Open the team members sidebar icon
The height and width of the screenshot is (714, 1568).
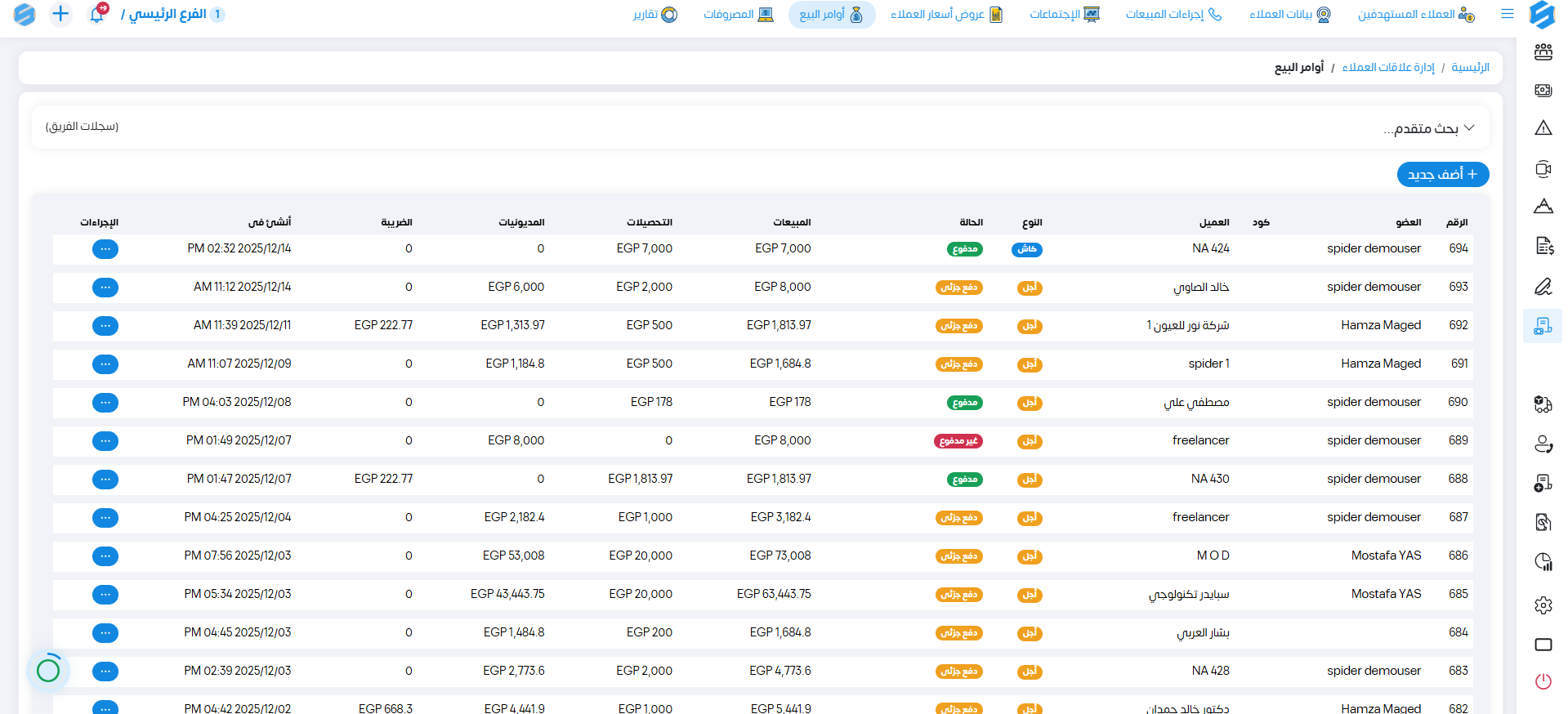pos(1543,52)
